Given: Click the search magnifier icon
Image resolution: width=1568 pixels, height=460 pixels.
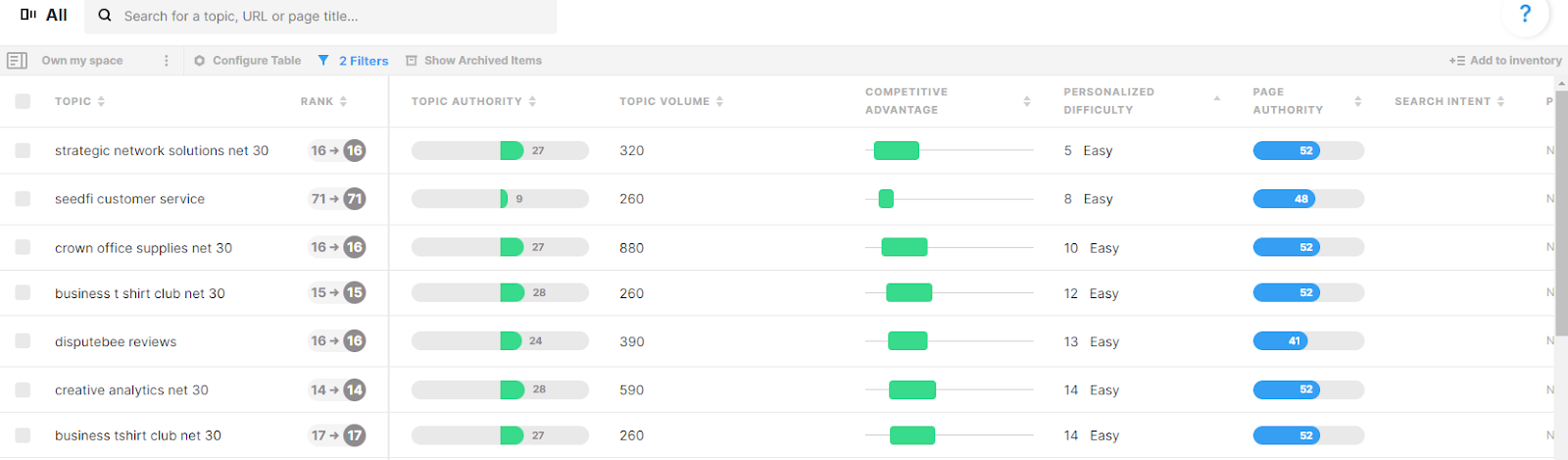Looking at the screenshot, I should (x=105, y=16).
